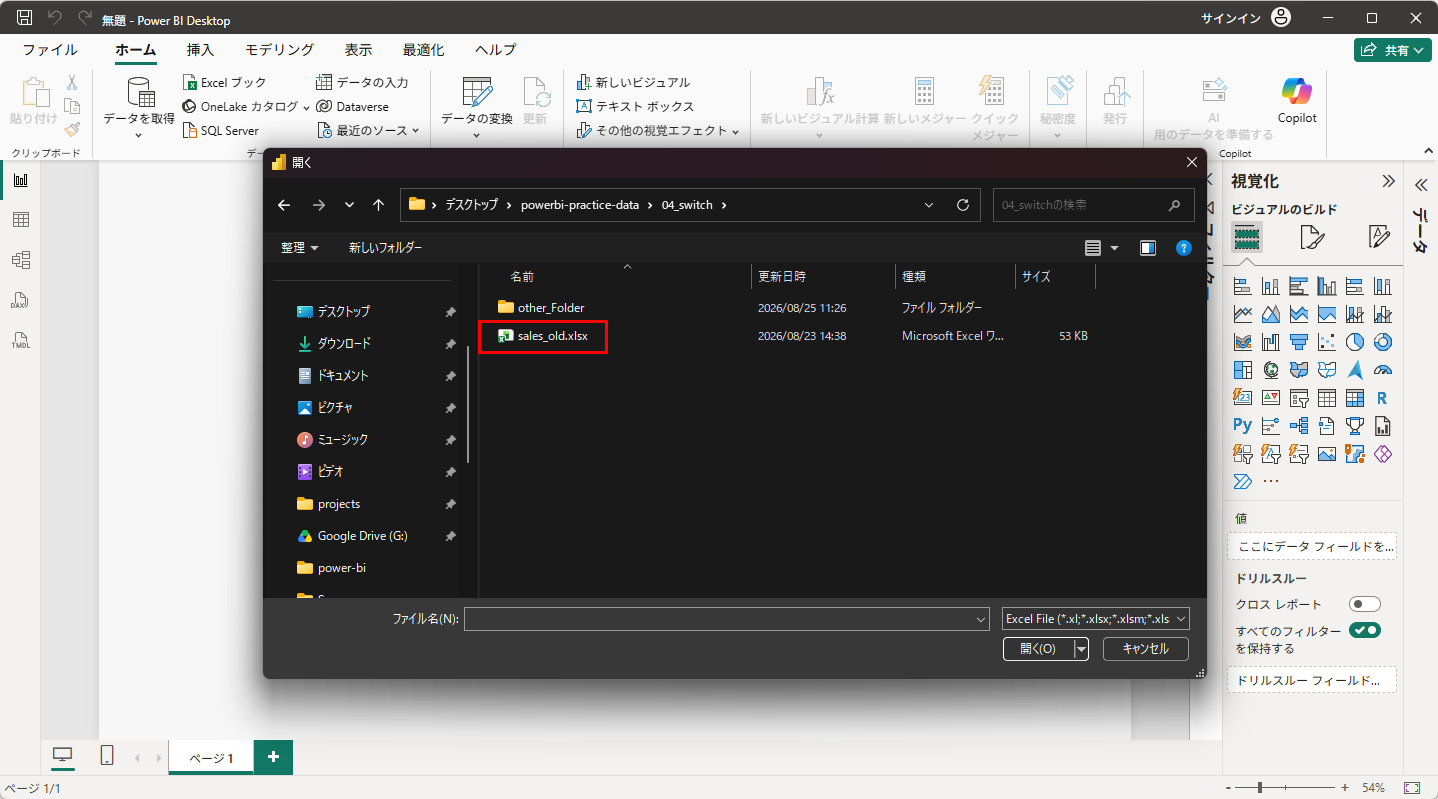Click 新しいフォルダー in dialog toolbar
The image size is (1438, 799).
(386, 247)
